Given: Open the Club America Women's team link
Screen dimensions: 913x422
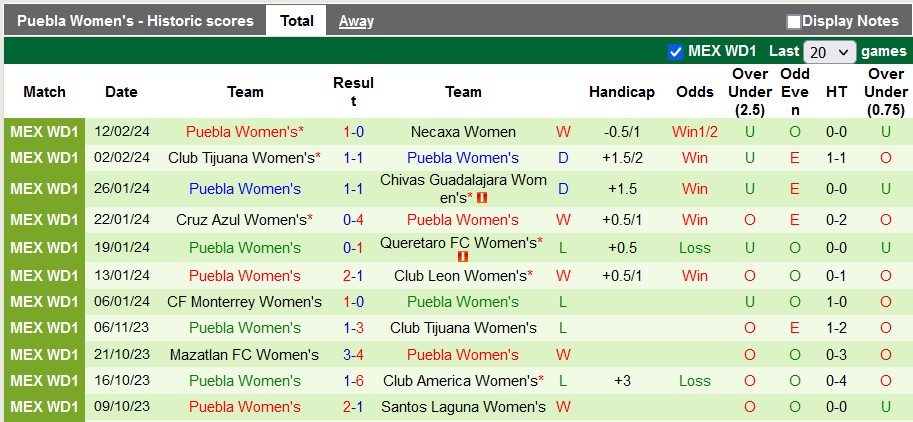Looking at the screenshot, I should pos(460,381).
